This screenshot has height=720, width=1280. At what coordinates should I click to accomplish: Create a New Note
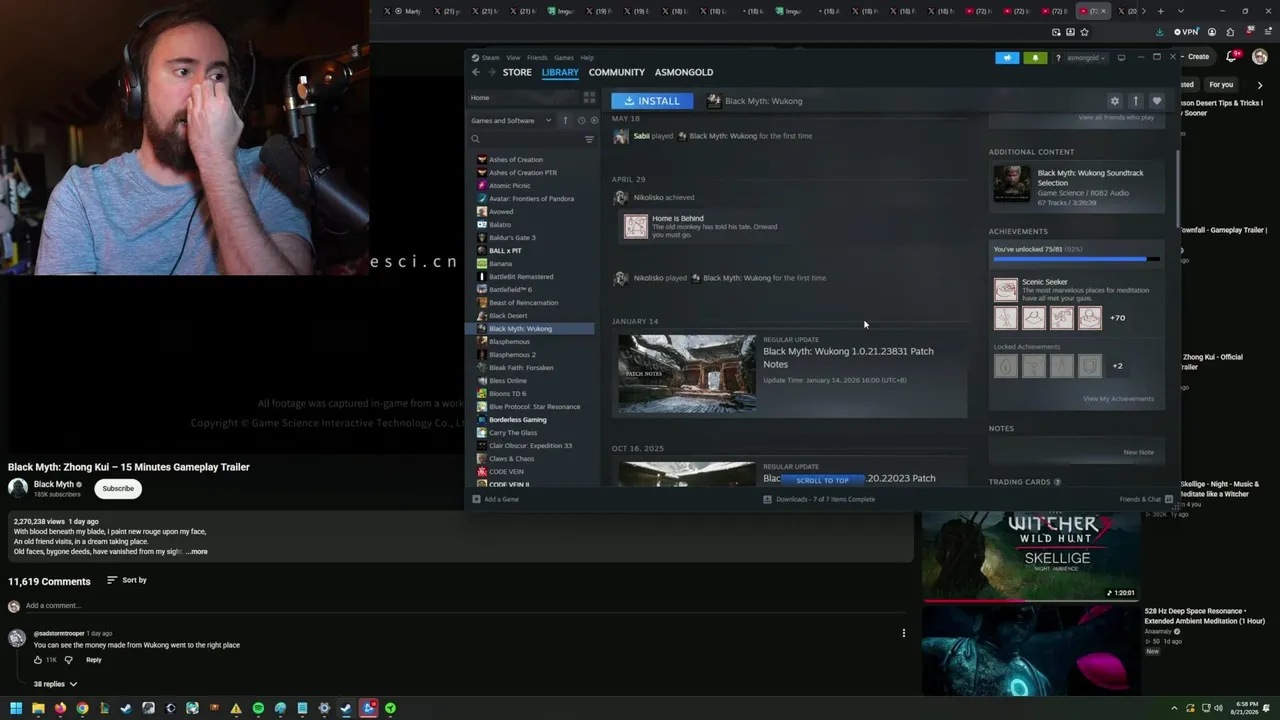tap(1138, 452)
